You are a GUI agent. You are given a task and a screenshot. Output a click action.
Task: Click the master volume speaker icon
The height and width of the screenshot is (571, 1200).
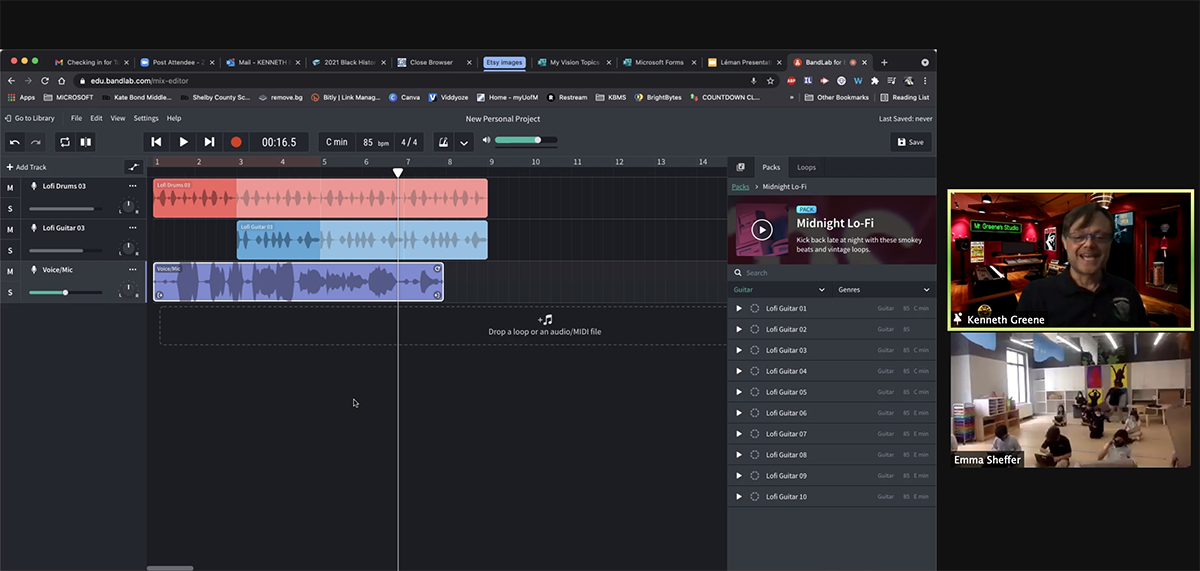tap(486, 140)
